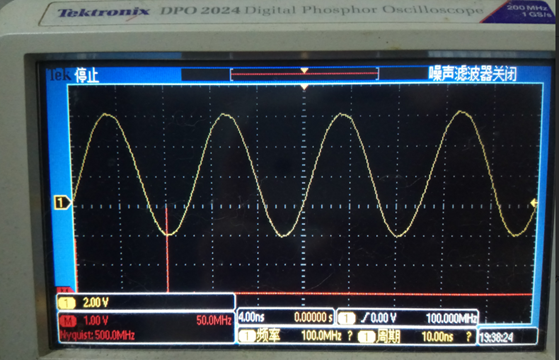Click the 0.00000 s delay readout
Screen dimensions: 559x360
point(313,317)
